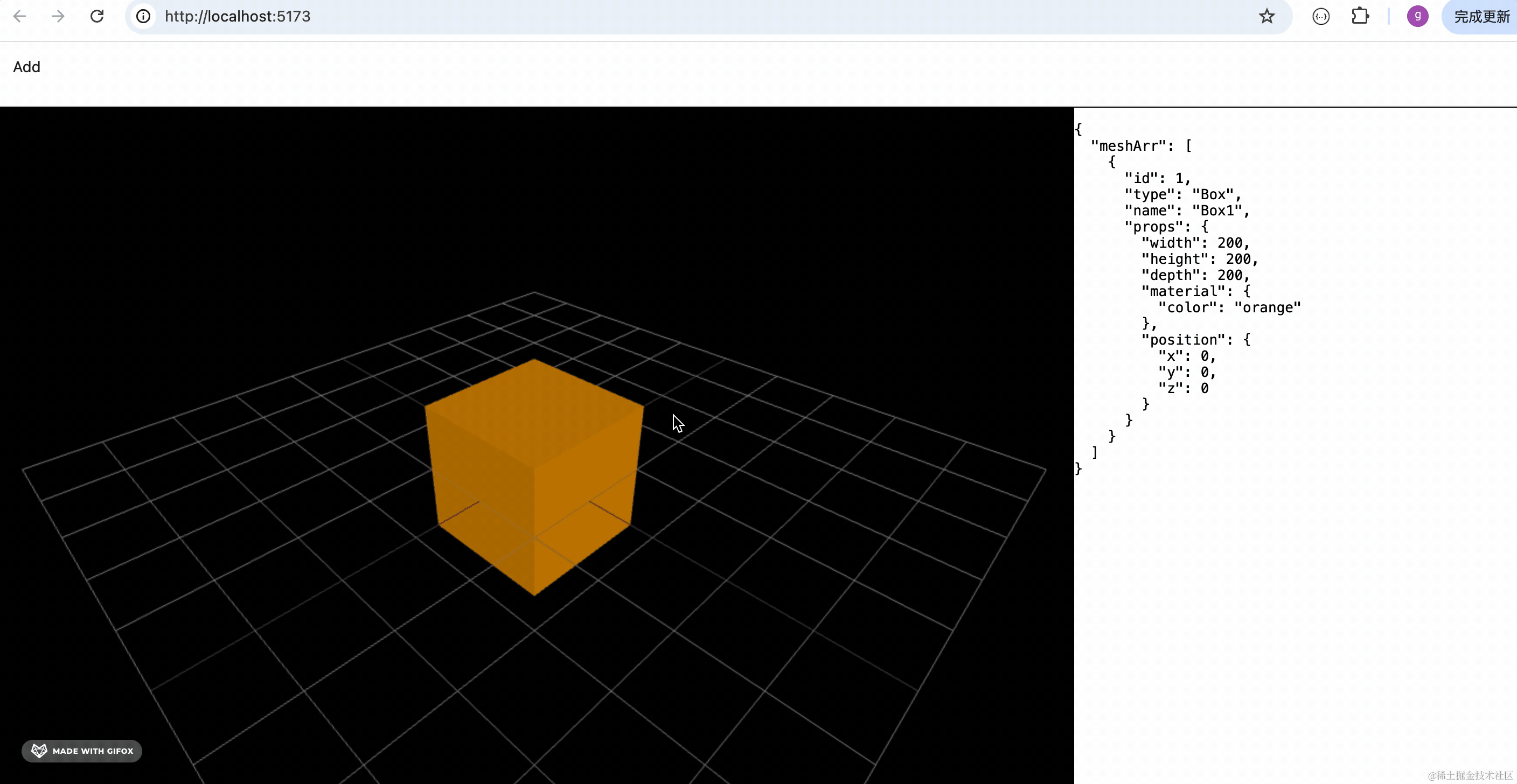The image size is (1517, 784).
Task: Click the "props" key line
Action: coord(1167,227)
